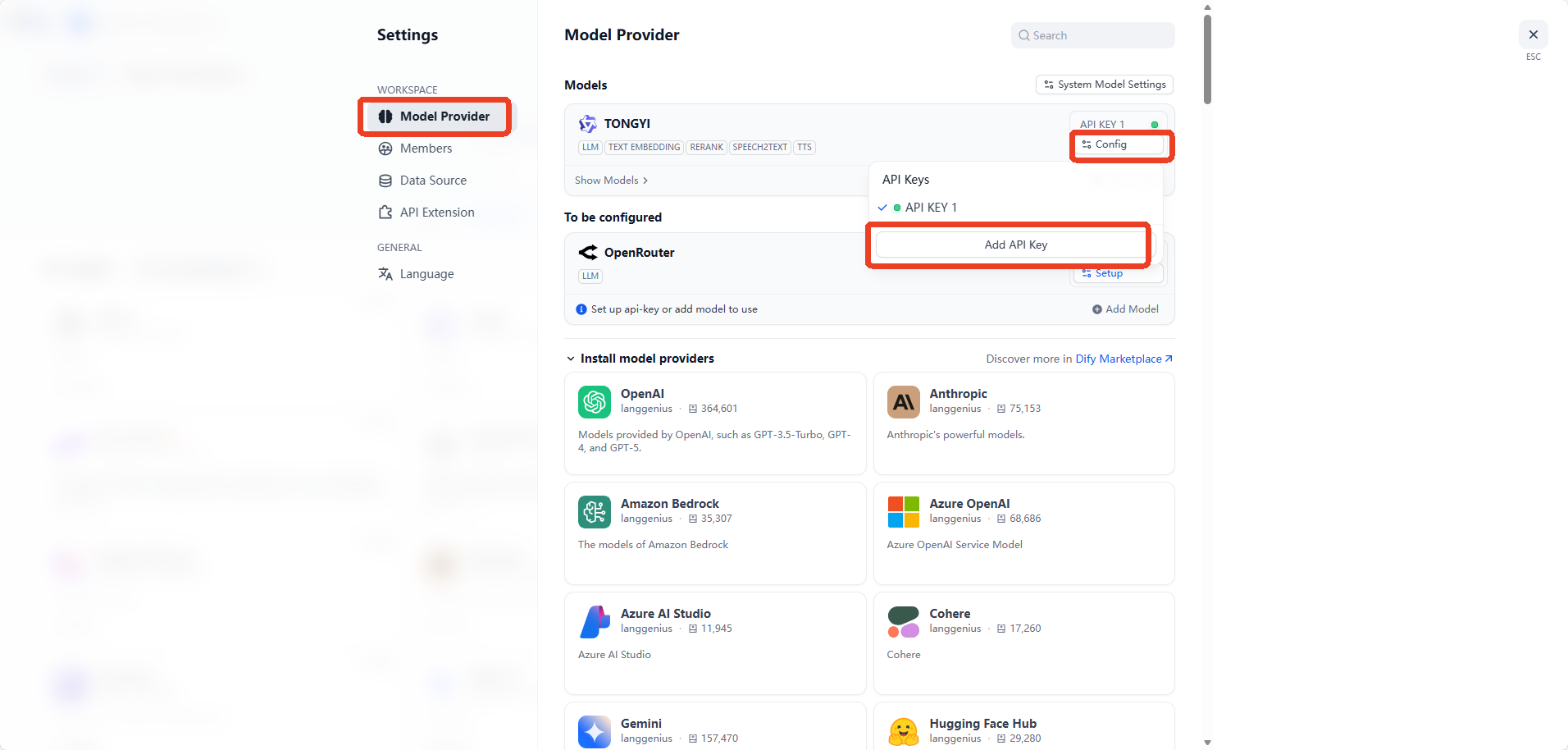Click the RERANK tag on TONGYI
The width and height of the screenshot is (1568, 750).
click(706, 148)
